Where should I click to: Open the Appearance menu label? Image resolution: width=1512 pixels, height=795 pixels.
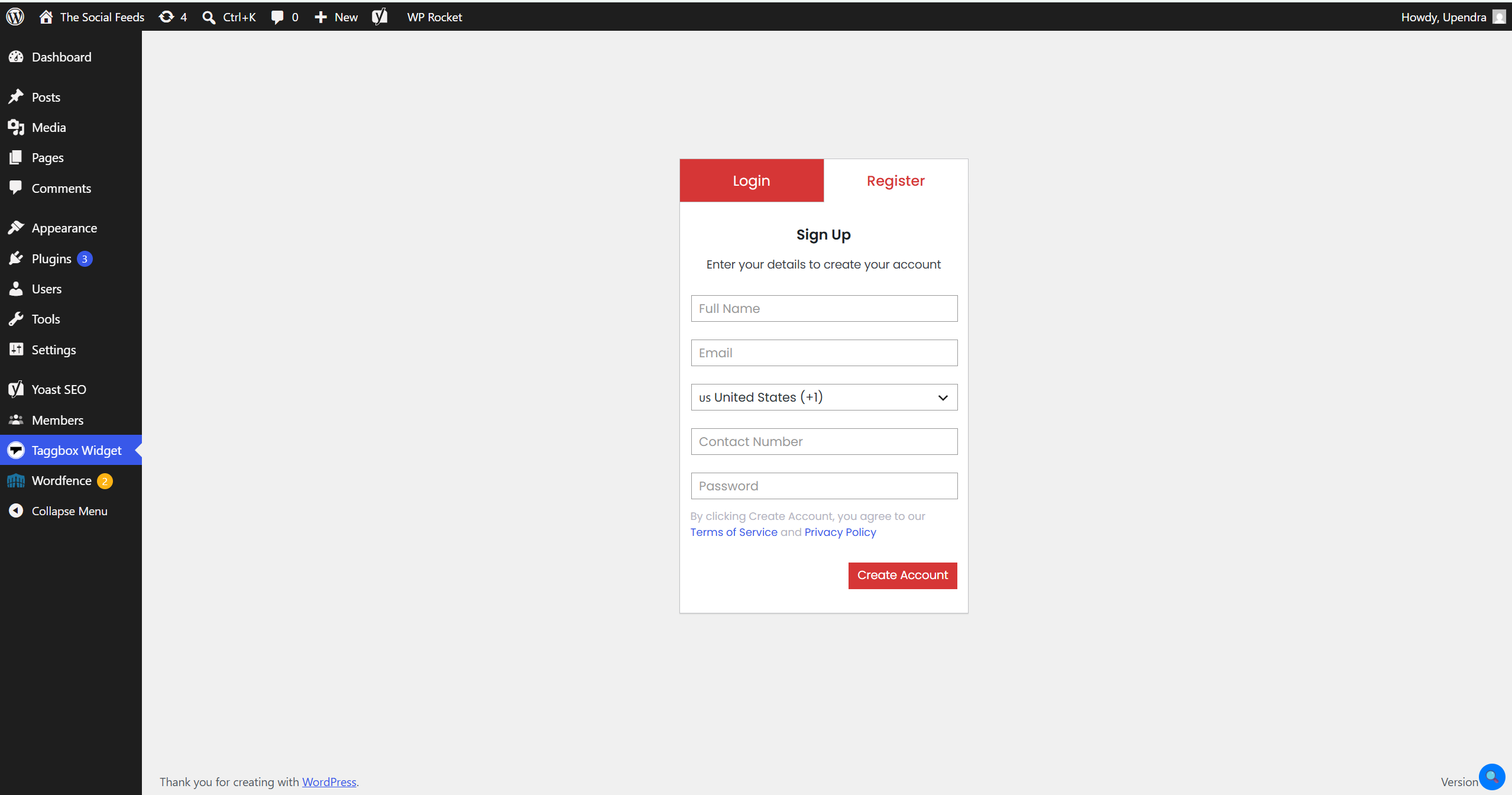click(x=64, y=228)
